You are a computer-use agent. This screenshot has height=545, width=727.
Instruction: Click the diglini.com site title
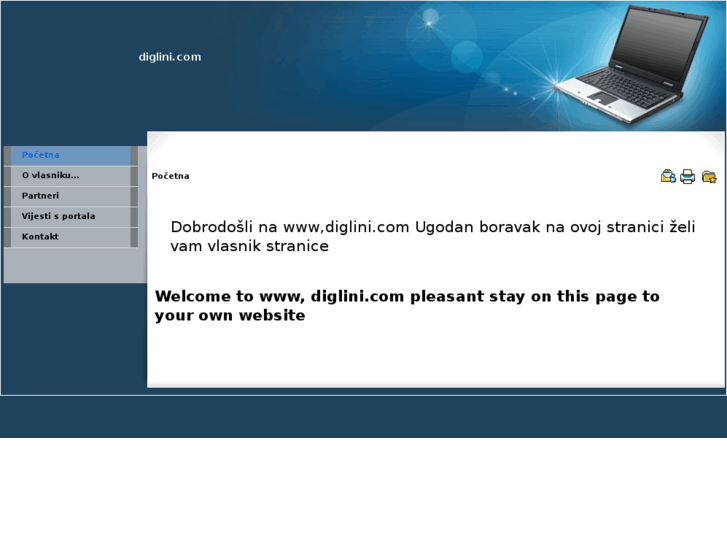click(170, 57)
